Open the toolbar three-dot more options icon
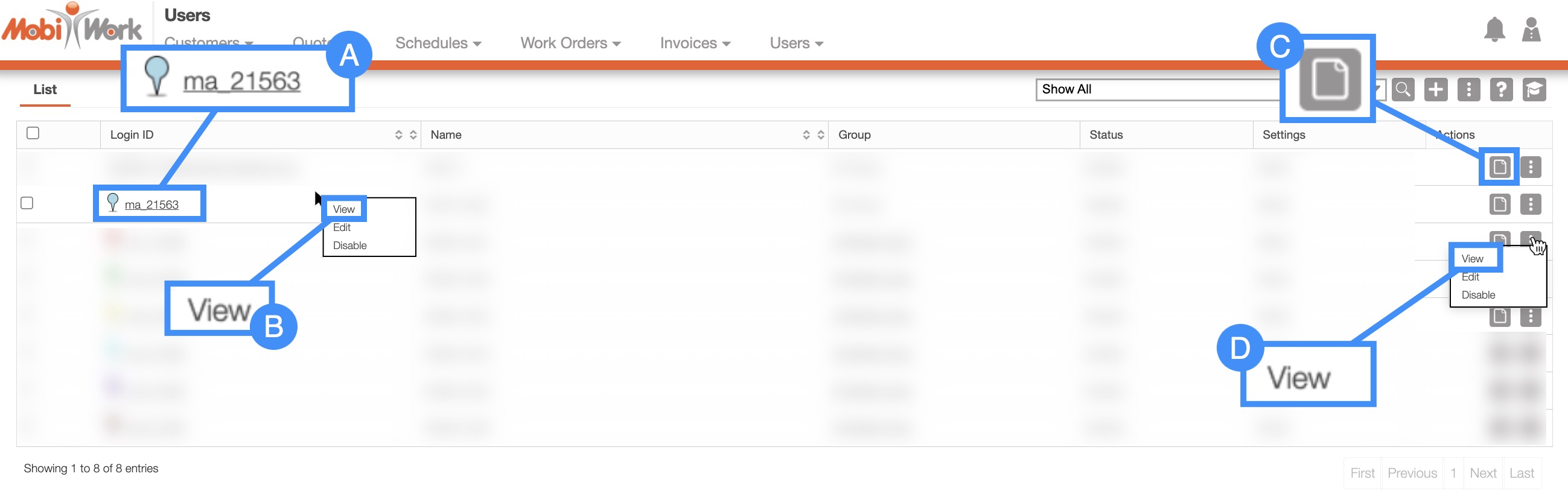Image resolution: width=1568 pixels, height=491 pixels. click(x=1468, y=89)
